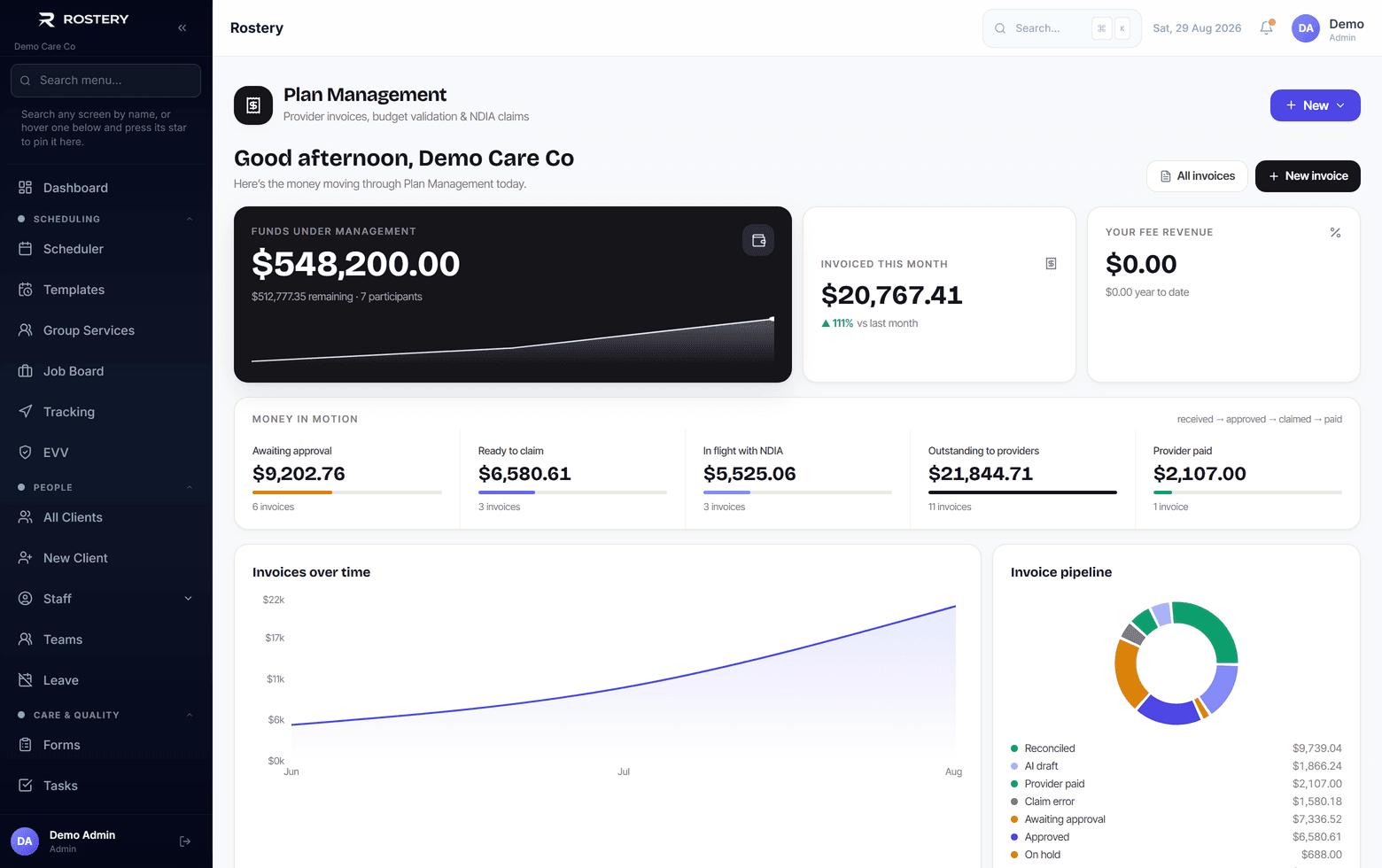1382x868 pixels.
Task: Click the All invoices button
Action: (1197, 176)
